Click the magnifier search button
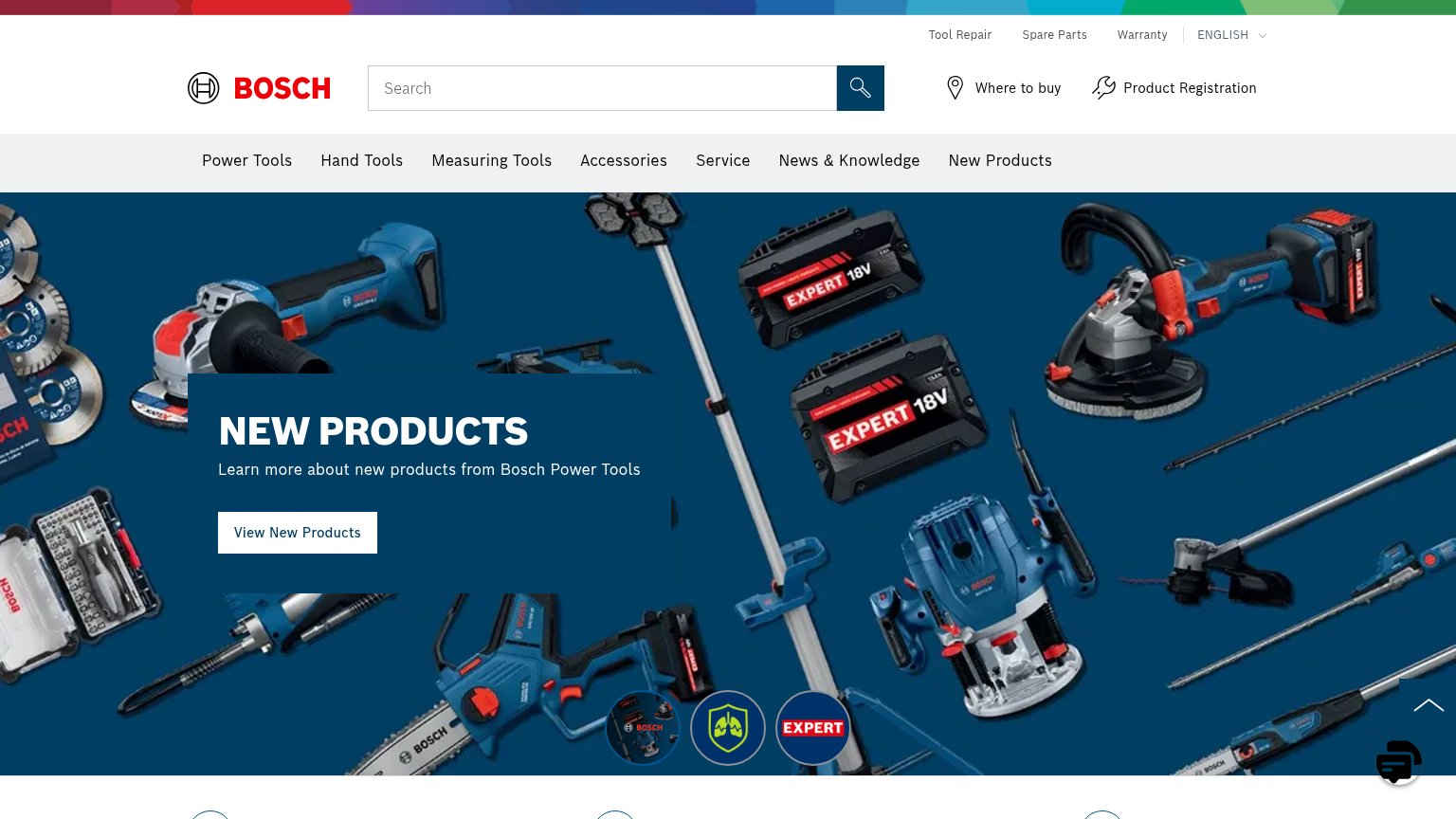1456x819 pixels. [861, 88]
